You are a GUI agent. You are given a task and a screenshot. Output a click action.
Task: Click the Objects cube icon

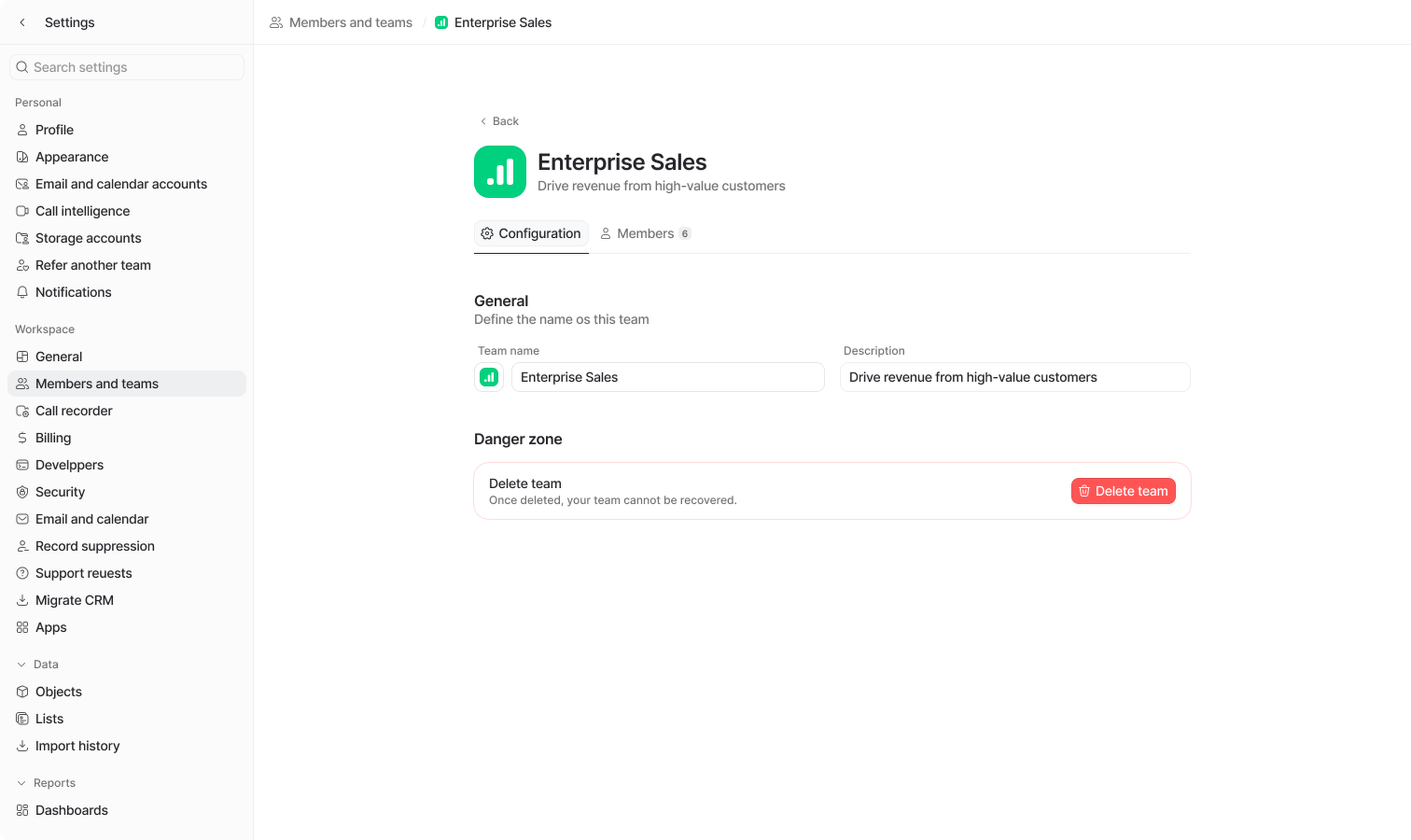pos(22,692)
